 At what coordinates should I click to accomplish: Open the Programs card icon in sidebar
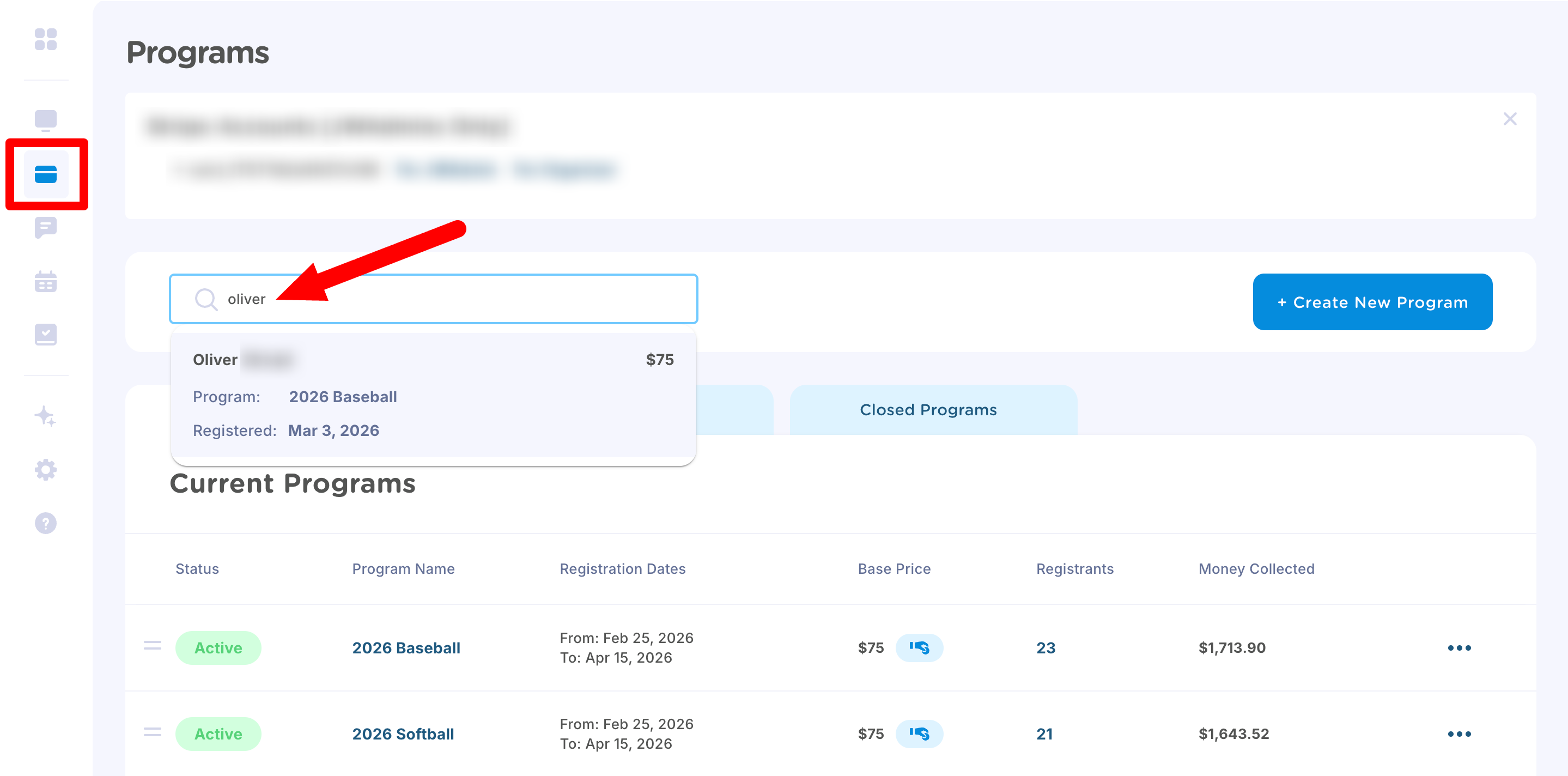(46, 175)
